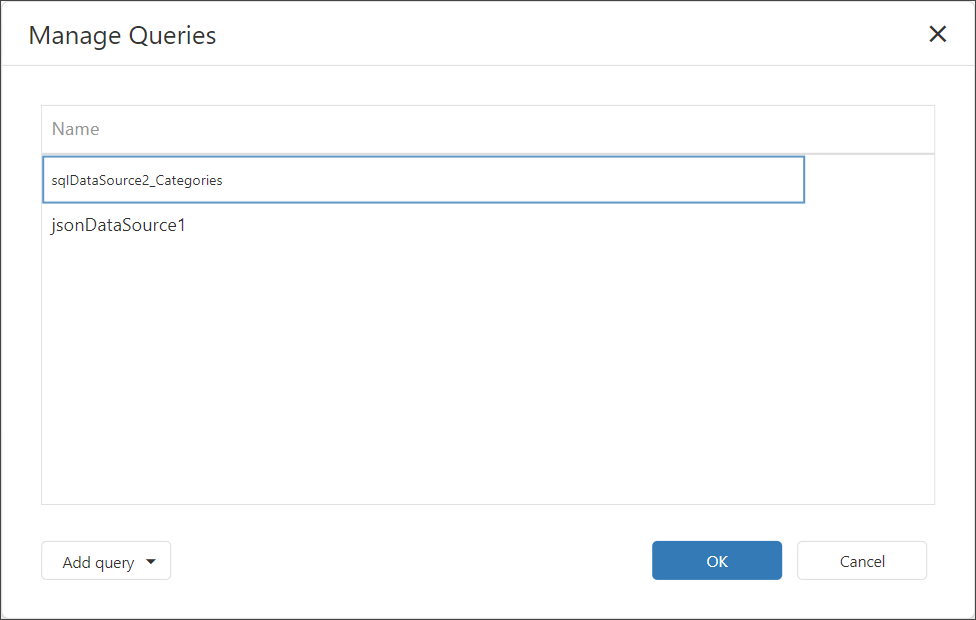Close the Manage Queries dialog with X
Screen dimensions: 976x620
938,34
